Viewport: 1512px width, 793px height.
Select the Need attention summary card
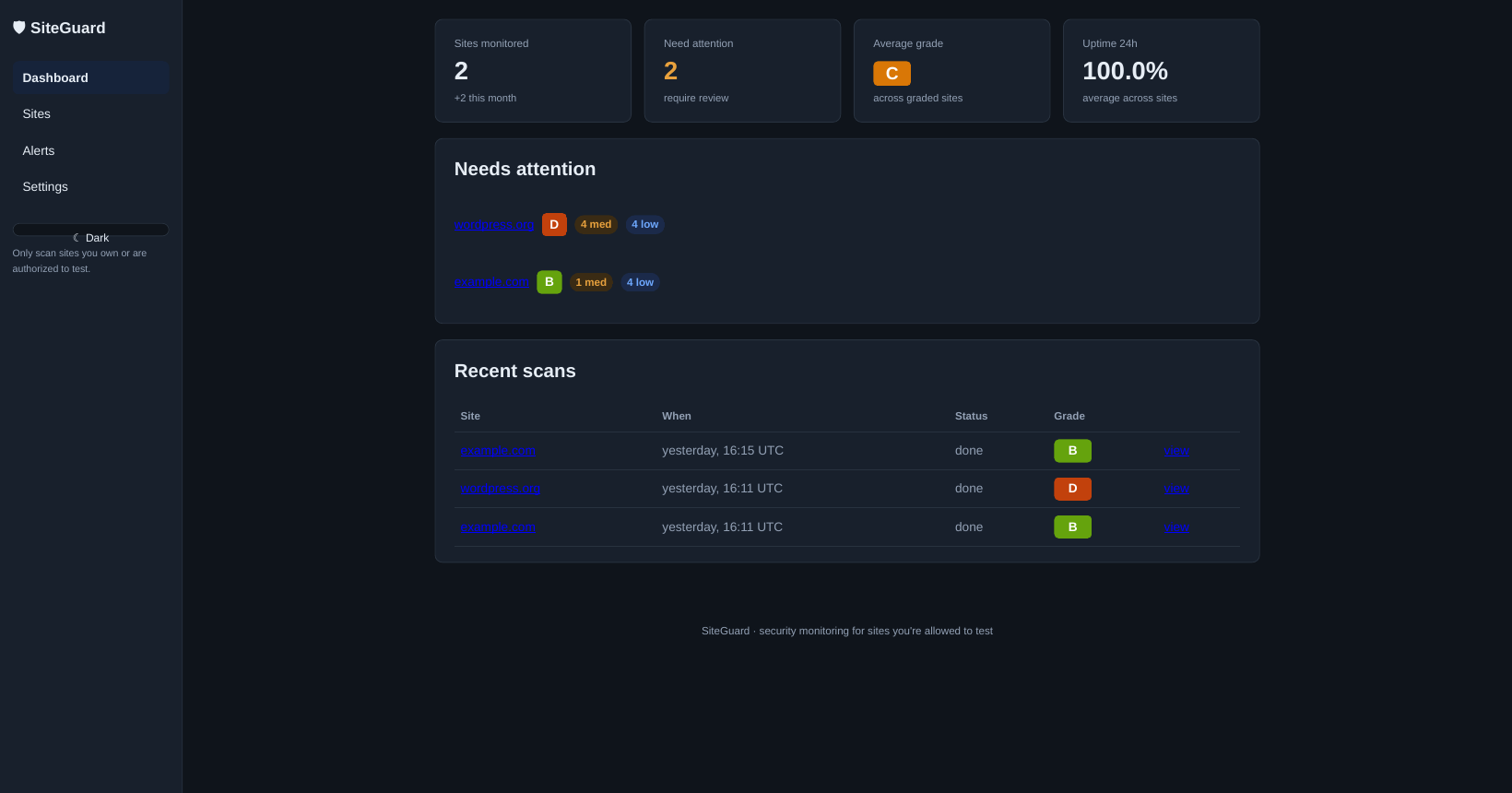tap(742, 71)
